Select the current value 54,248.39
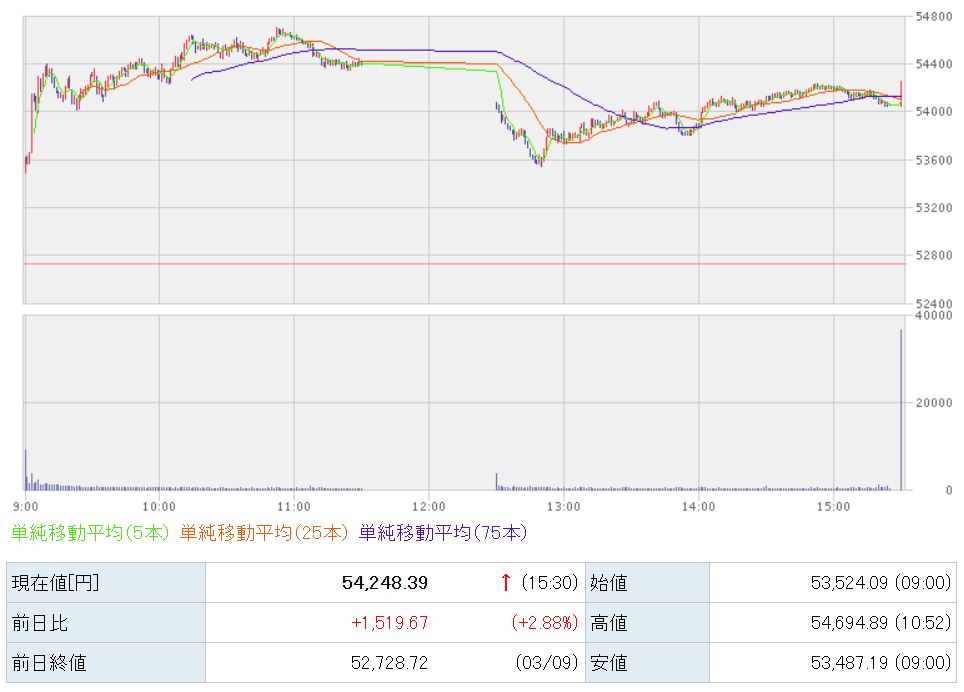The height and width of the screenshot is (692, 964). 385,583
